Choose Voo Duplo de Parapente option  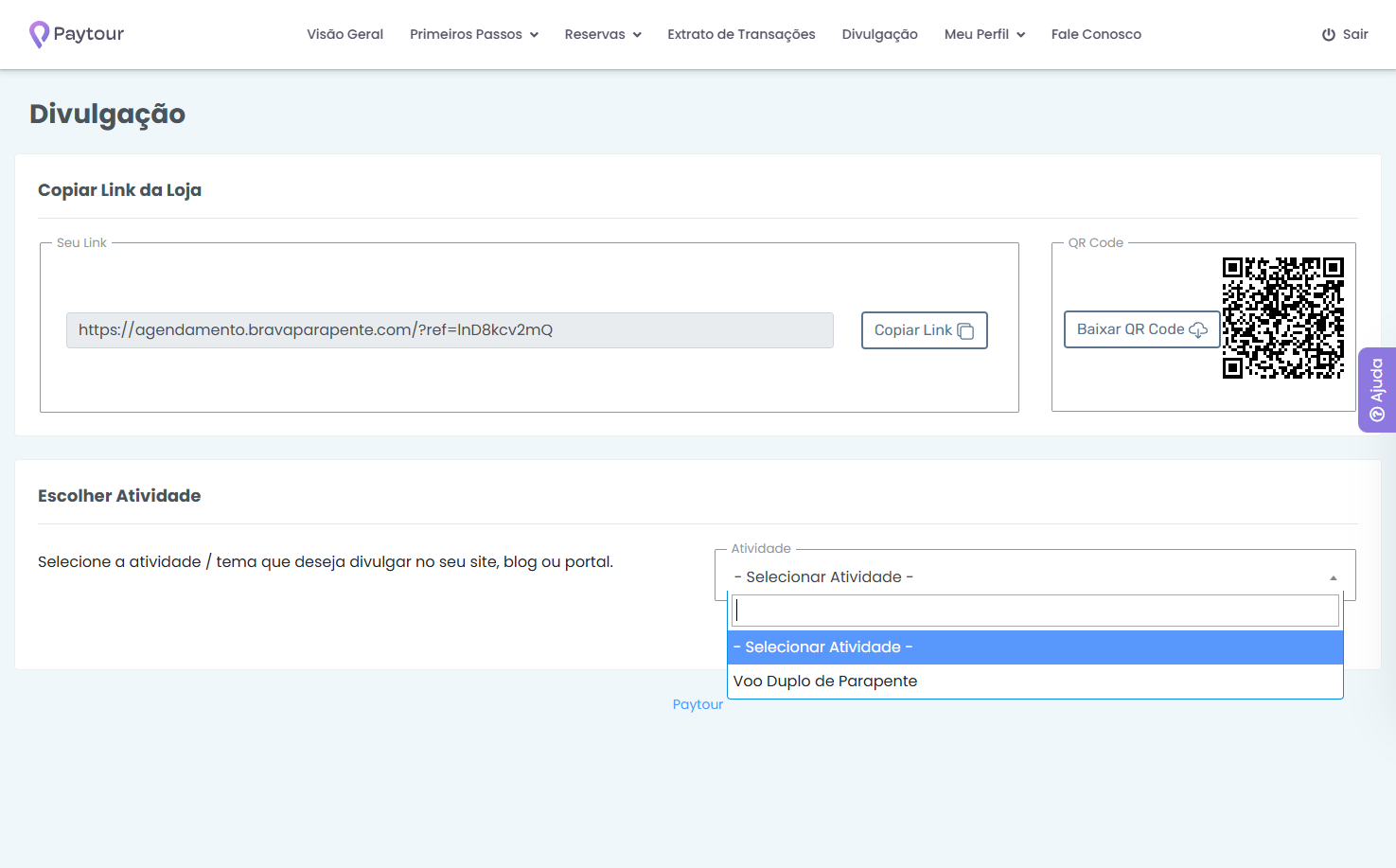[1035, 682]
